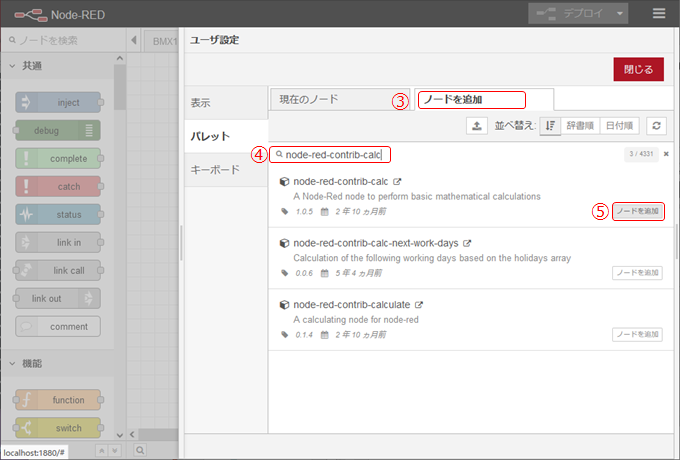Select the キーボード settings tab
The width and height of the screenshot is (680, 460).
pos(215,170)
